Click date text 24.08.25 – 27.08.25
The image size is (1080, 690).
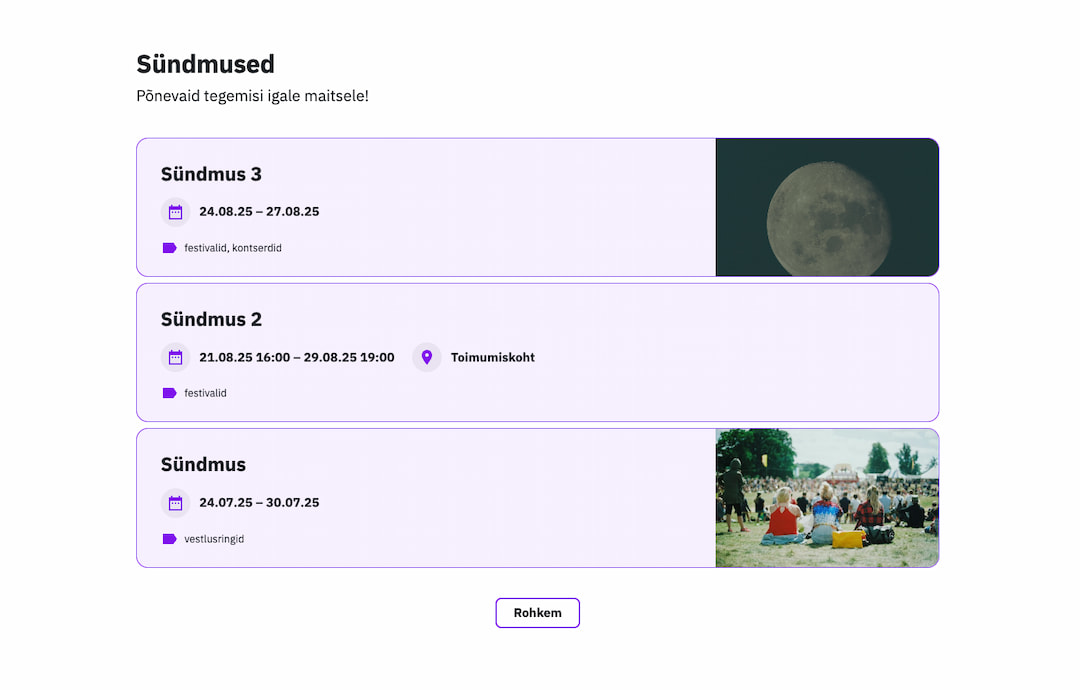(260, 212)
